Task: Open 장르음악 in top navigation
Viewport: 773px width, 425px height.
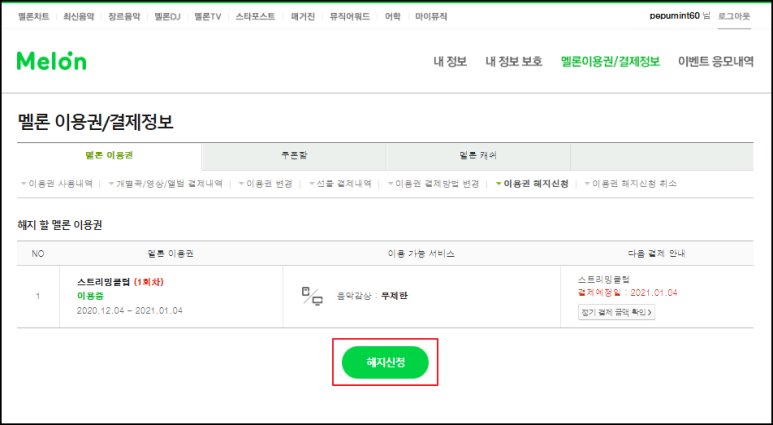Action: click(x=124, y=16)
